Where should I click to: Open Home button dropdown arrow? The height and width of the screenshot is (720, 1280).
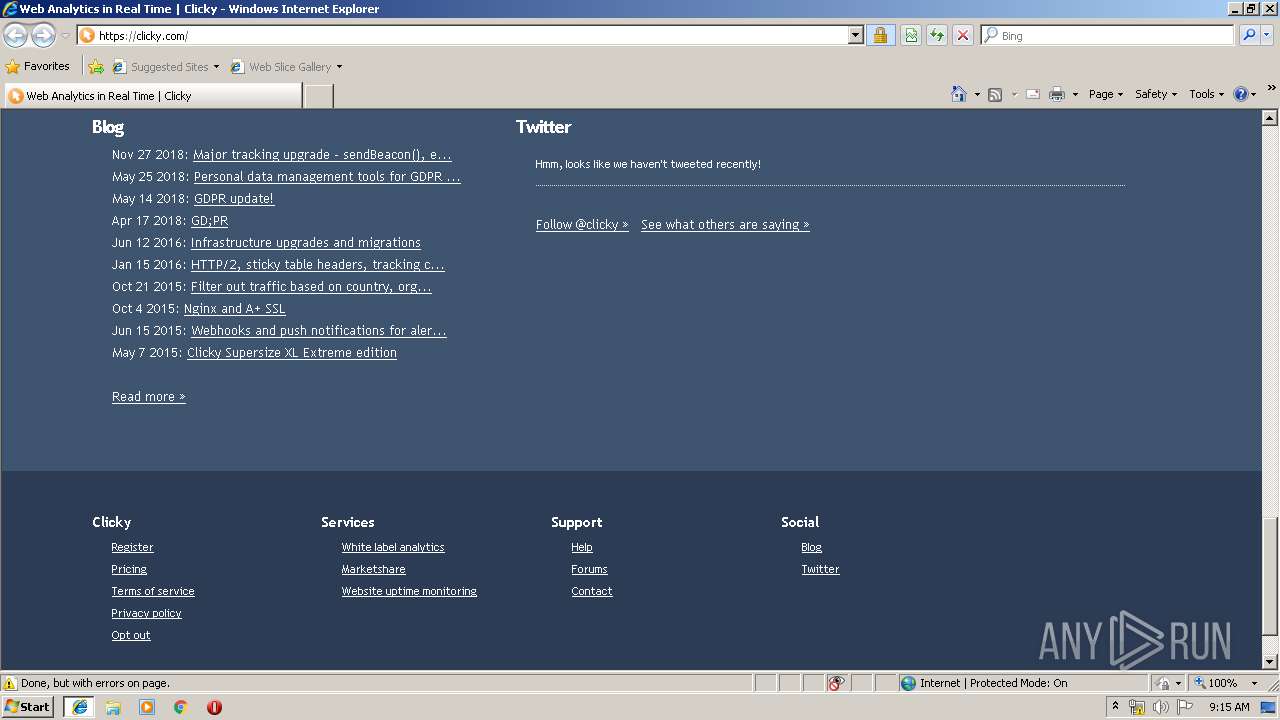click(977, 95)
